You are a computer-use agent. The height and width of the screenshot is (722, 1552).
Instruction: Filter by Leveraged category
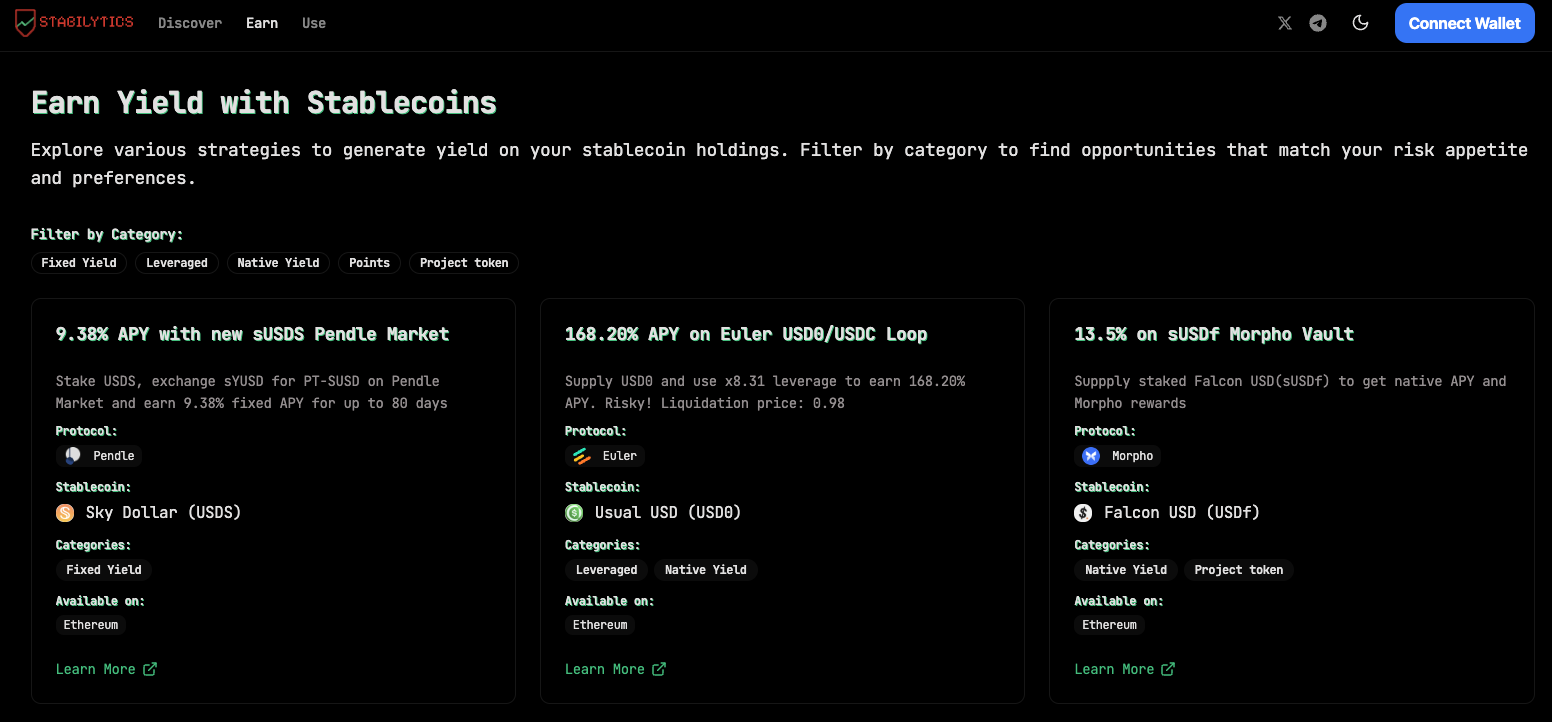point(177,263)
